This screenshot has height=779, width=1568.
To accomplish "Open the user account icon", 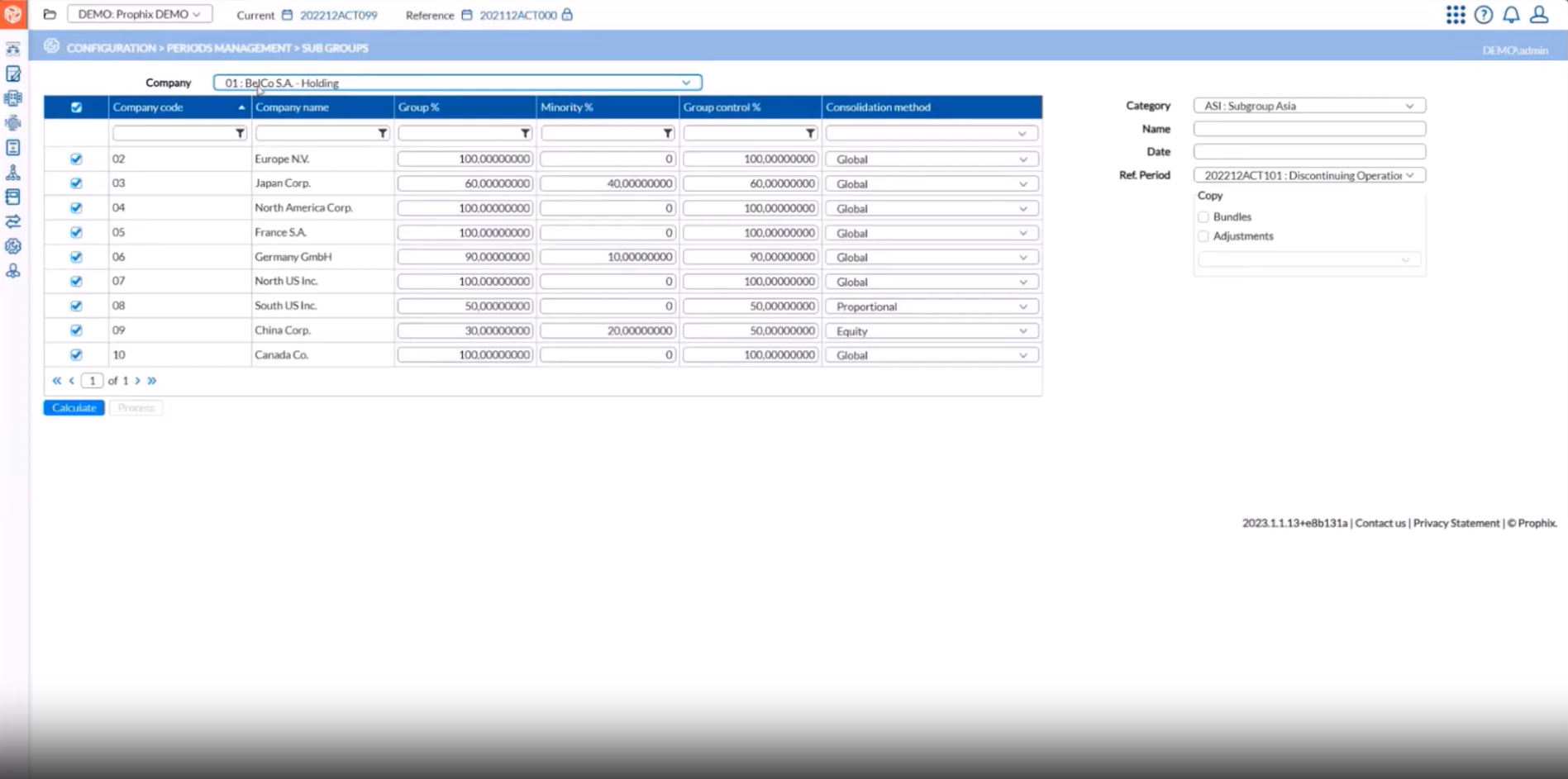I will click(x=1538, y=14).
